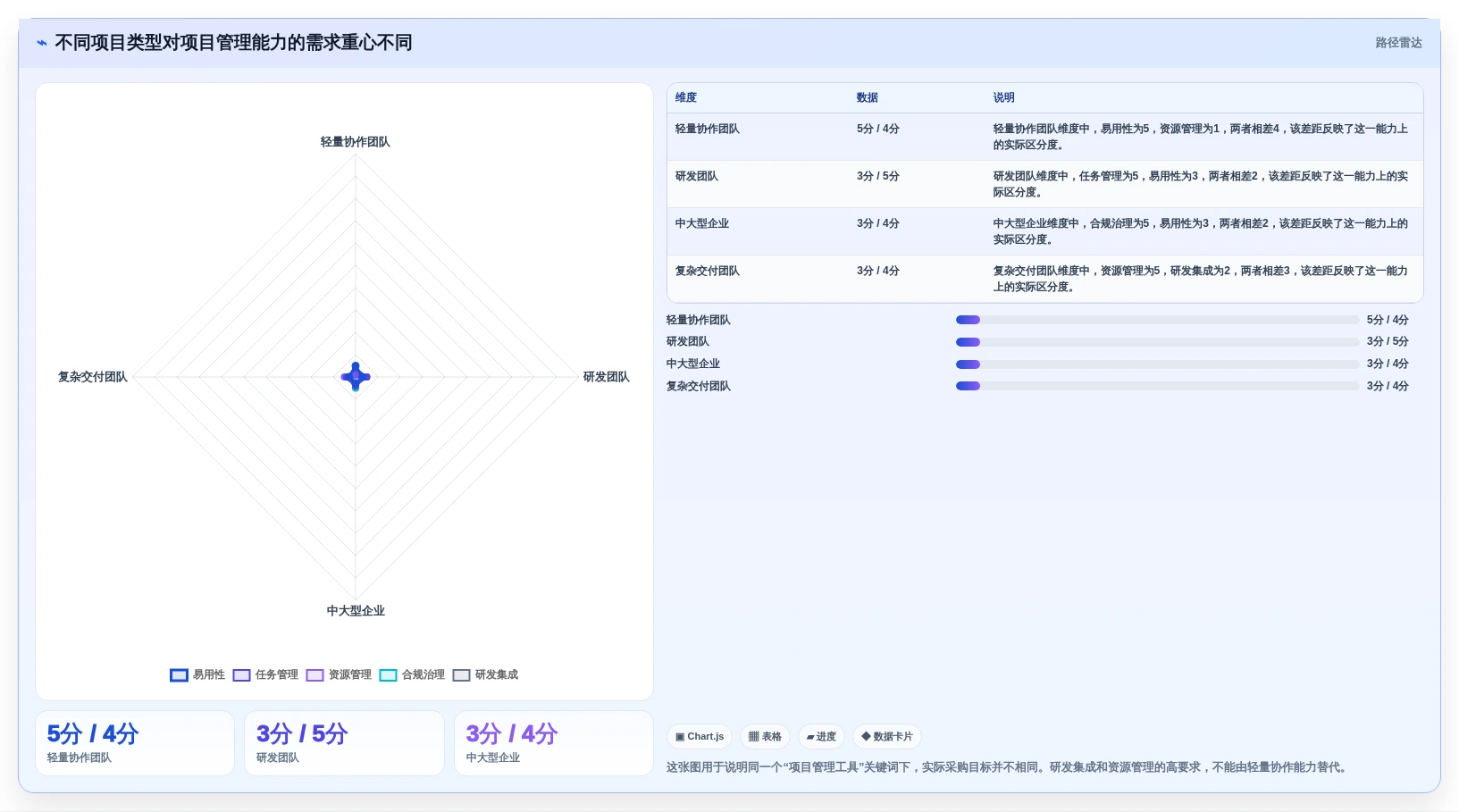Click the radar chart center data point
The height and width of the screenshot is (812, 1459).
click(x=356, y=377)
